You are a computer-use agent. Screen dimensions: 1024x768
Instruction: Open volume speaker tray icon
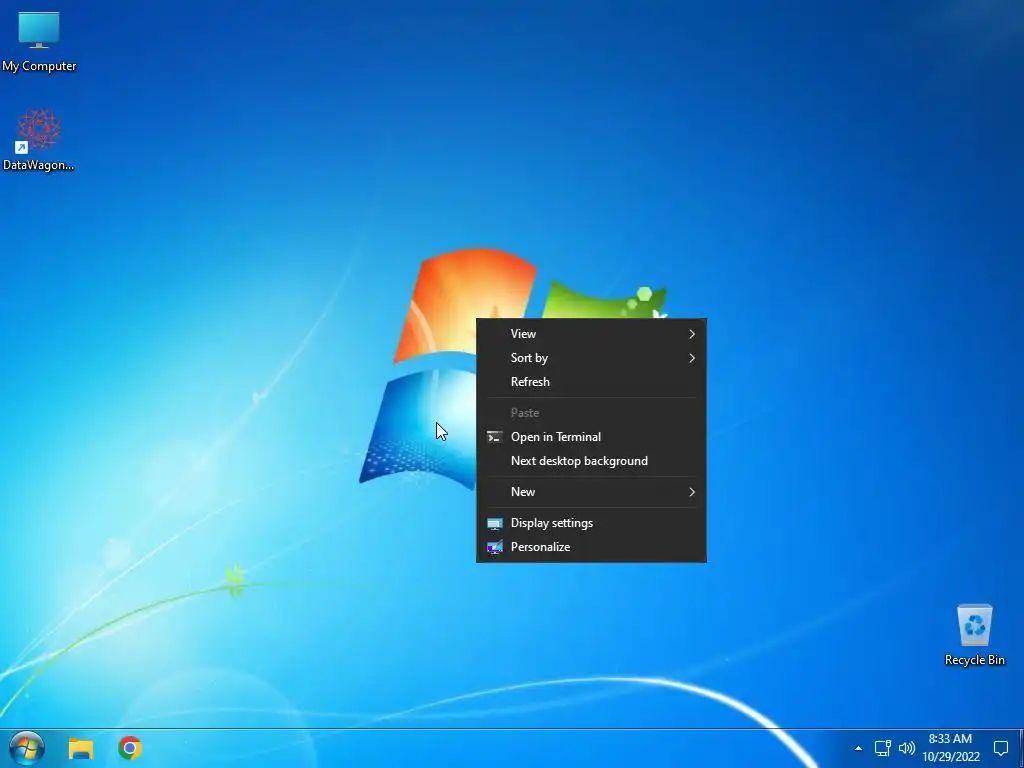[x=906, y=748]
